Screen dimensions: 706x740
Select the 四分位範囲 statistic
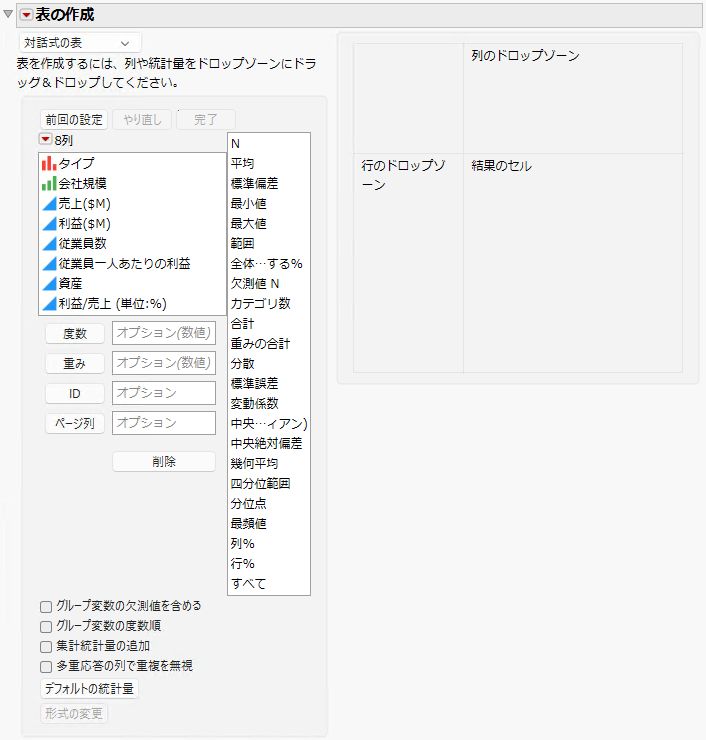261,484
